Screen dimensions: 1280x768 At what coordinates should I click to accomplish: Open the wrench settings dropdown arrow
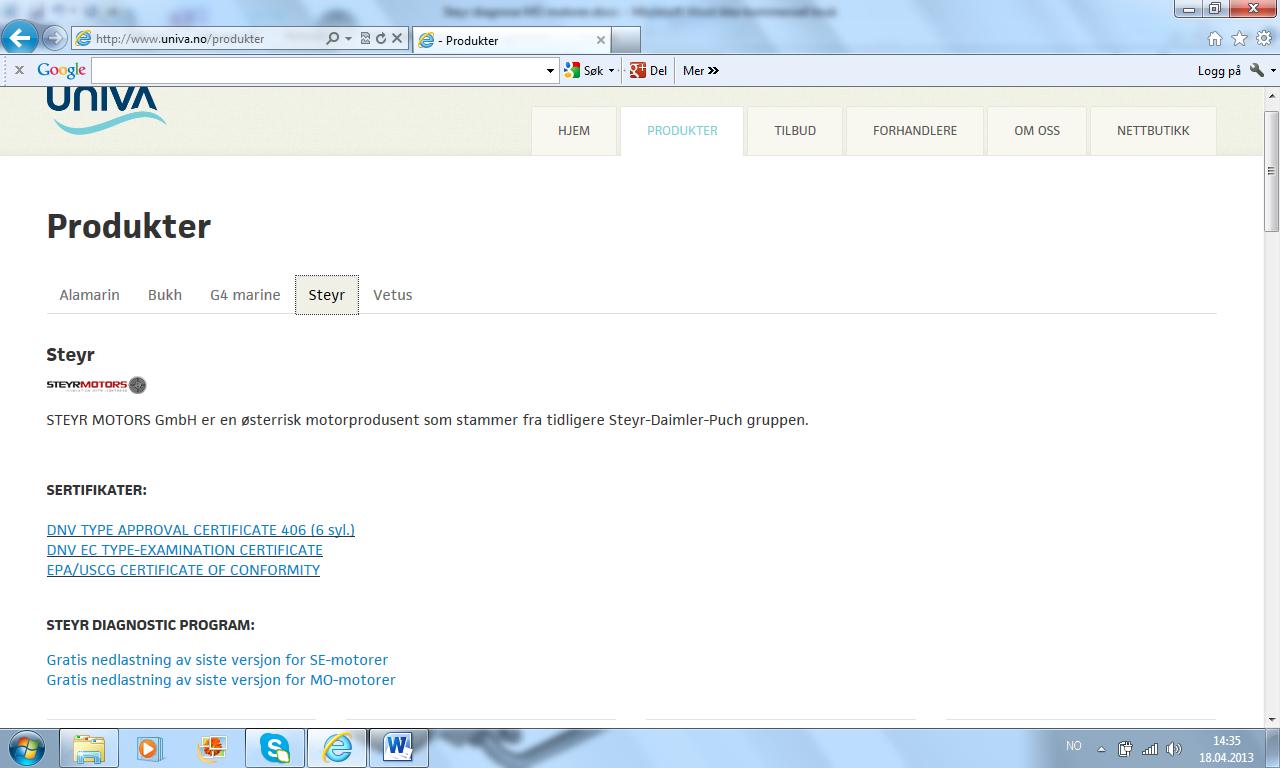point(1273,70)
